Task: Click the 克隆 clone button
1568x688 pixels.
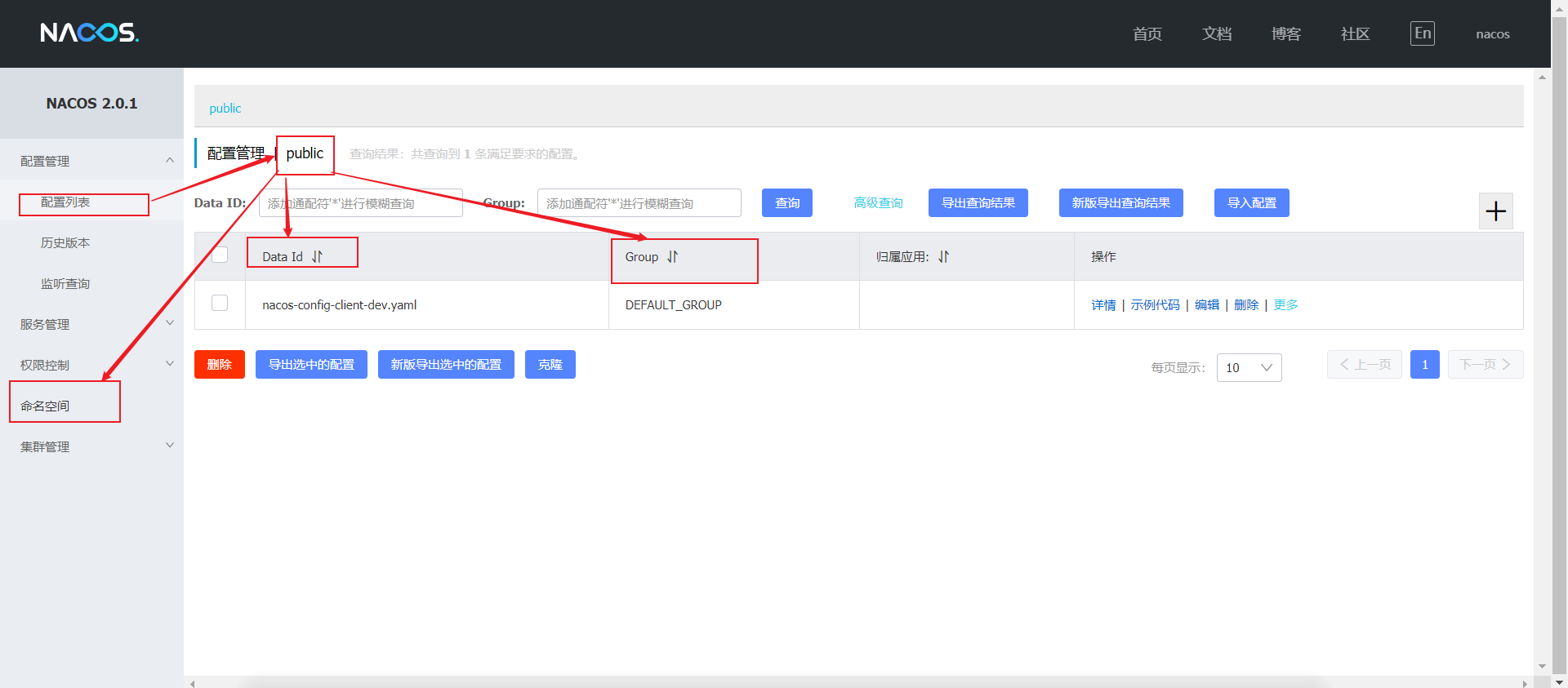Action: (550, 364)
